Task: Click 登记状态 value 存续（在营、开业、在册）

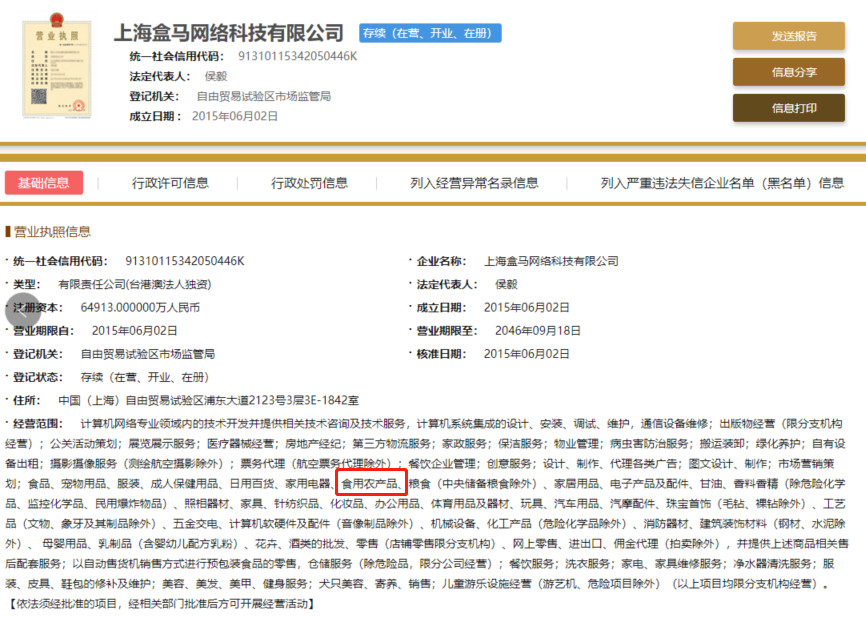Action: click(145, 377)
